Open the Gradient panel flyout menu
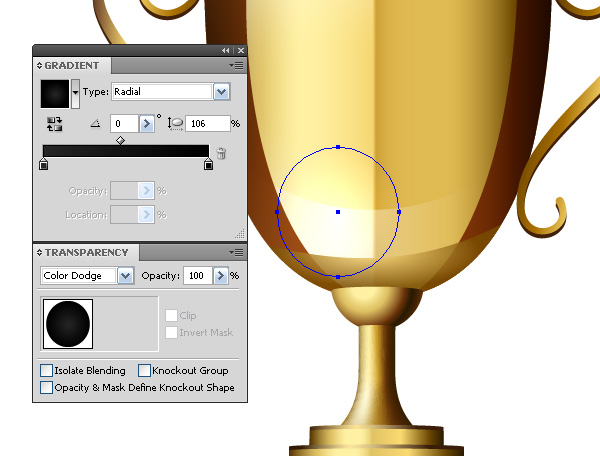Screen dimensions: 600x456 (236, 66)
